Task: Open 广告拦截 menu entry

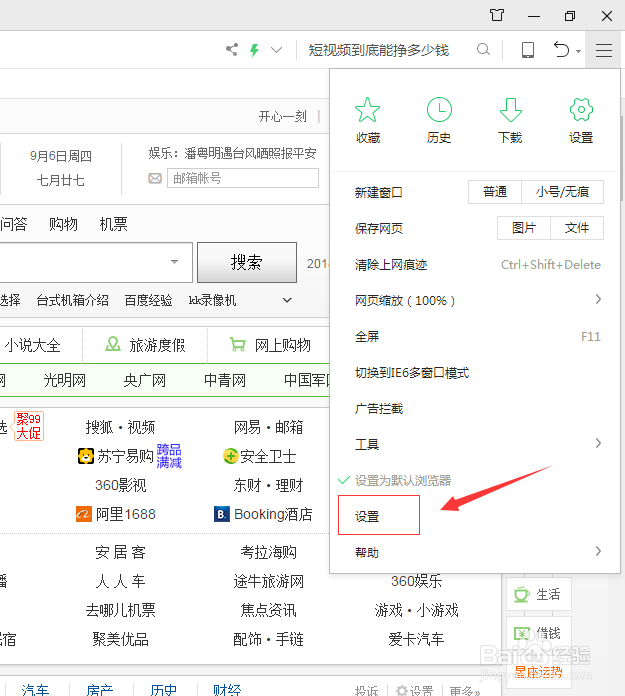Action: [475, 408]
